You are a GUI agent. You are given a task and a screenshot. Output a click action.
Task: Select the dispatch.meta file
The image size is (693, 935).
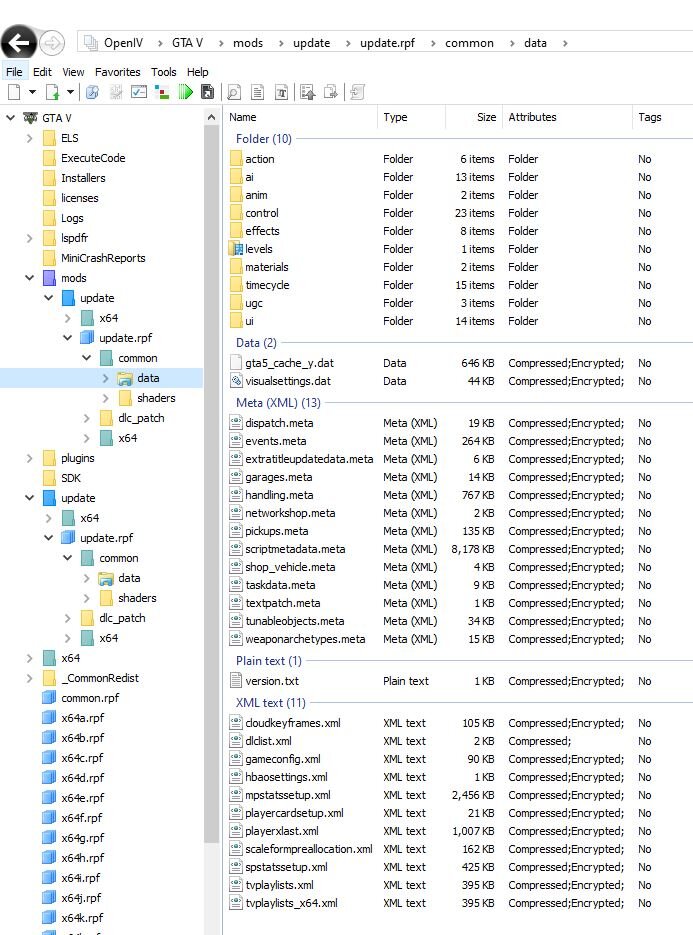(x=279, y=423)
